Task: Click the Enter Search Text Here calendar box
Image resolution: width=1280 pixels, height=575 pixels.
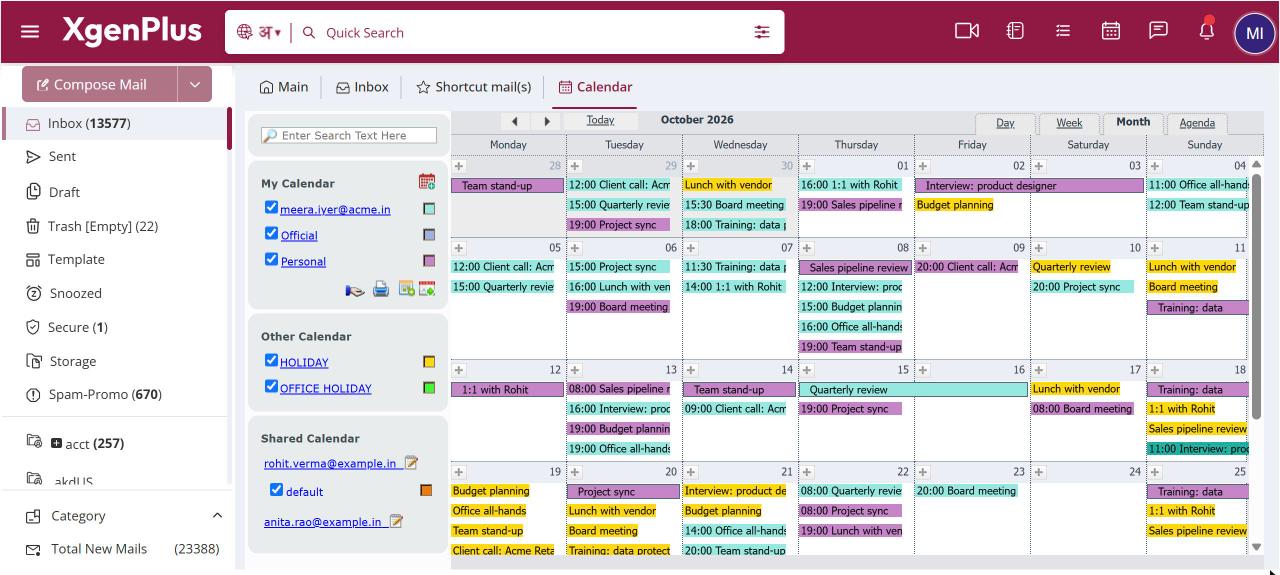Action: tap(349, 135)
